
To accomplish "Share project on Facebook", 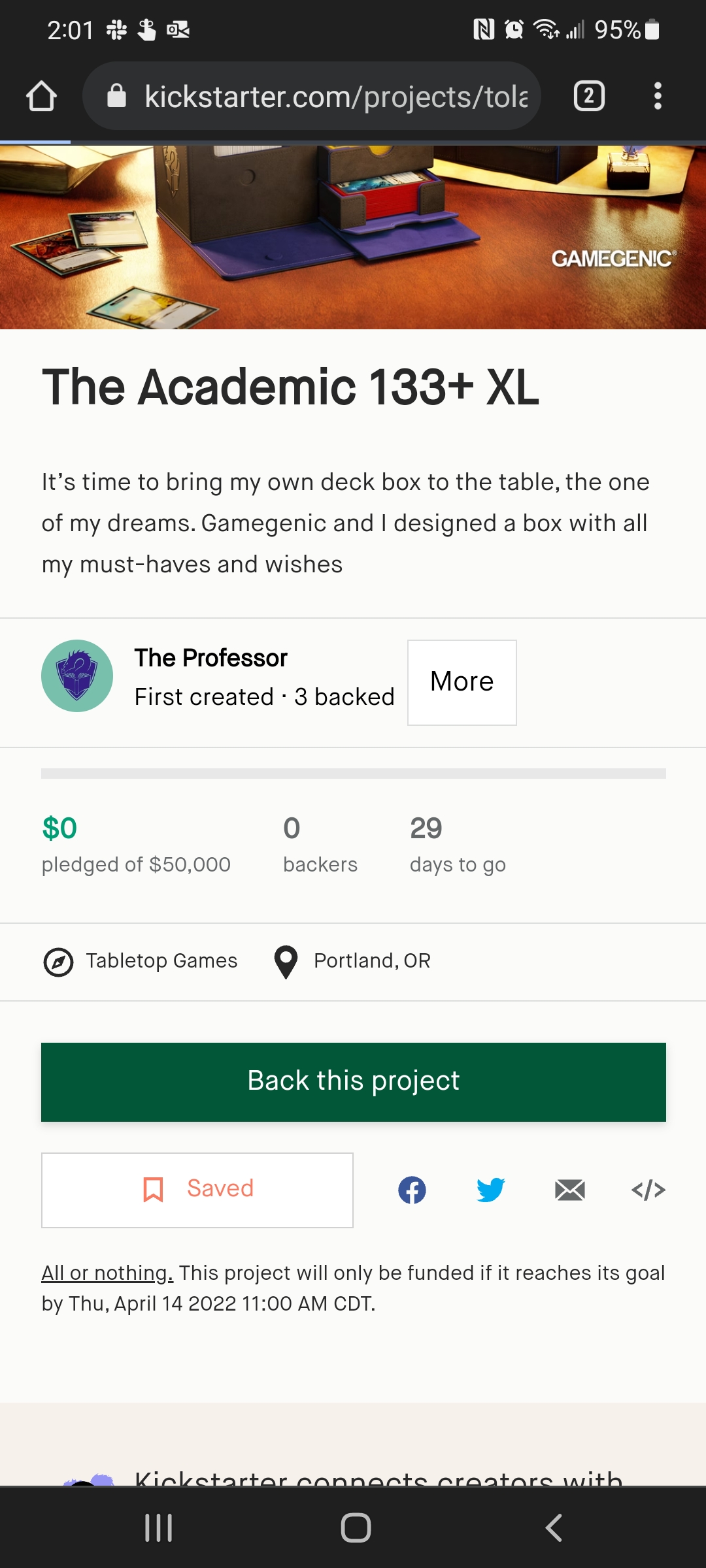I will tap(412, 1190).
